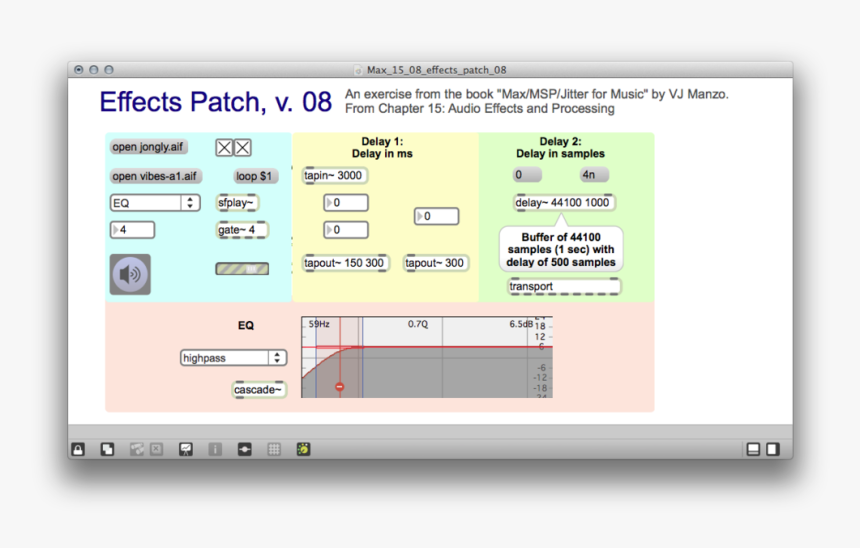Click the patcher windows icon in bottom toolbar

coord(137,450)
